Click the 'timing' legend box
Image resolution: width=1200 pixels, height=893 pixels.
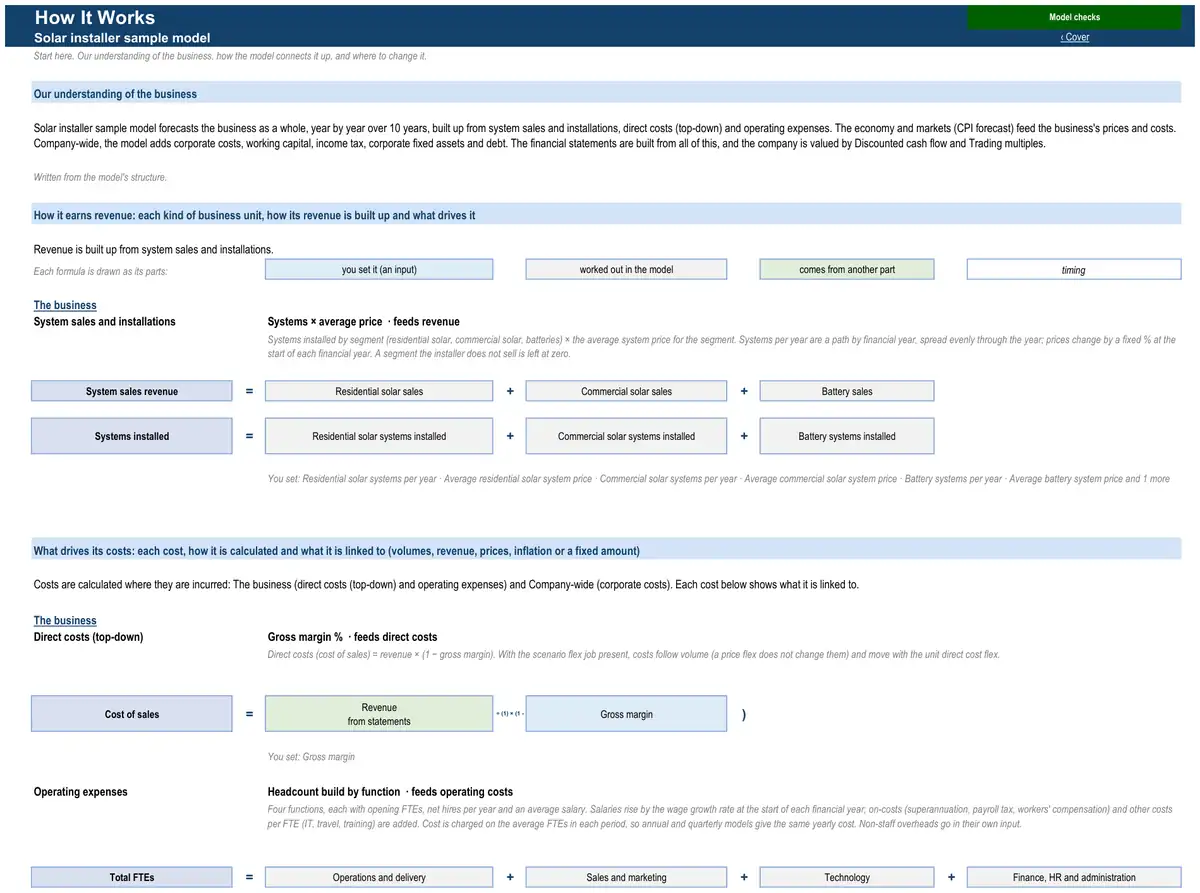coord(1074,270)
